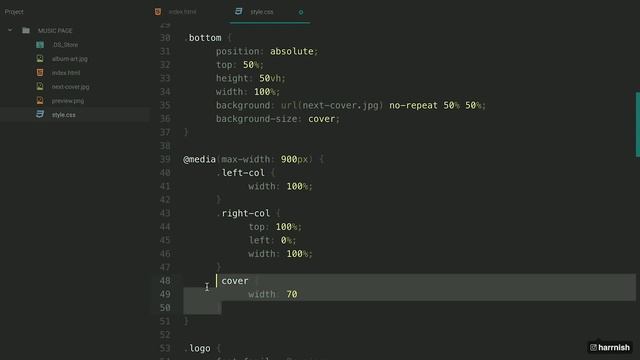Click the vertical scrollbar thumb in editor

[638, 124]
